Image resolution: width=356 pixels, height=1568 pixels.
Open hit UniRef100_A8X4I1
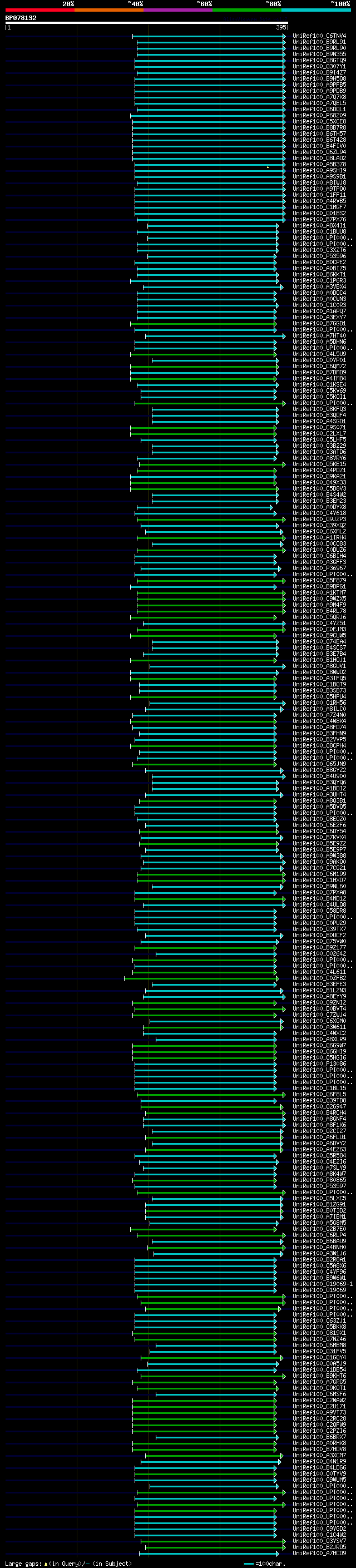coord(319,225)
